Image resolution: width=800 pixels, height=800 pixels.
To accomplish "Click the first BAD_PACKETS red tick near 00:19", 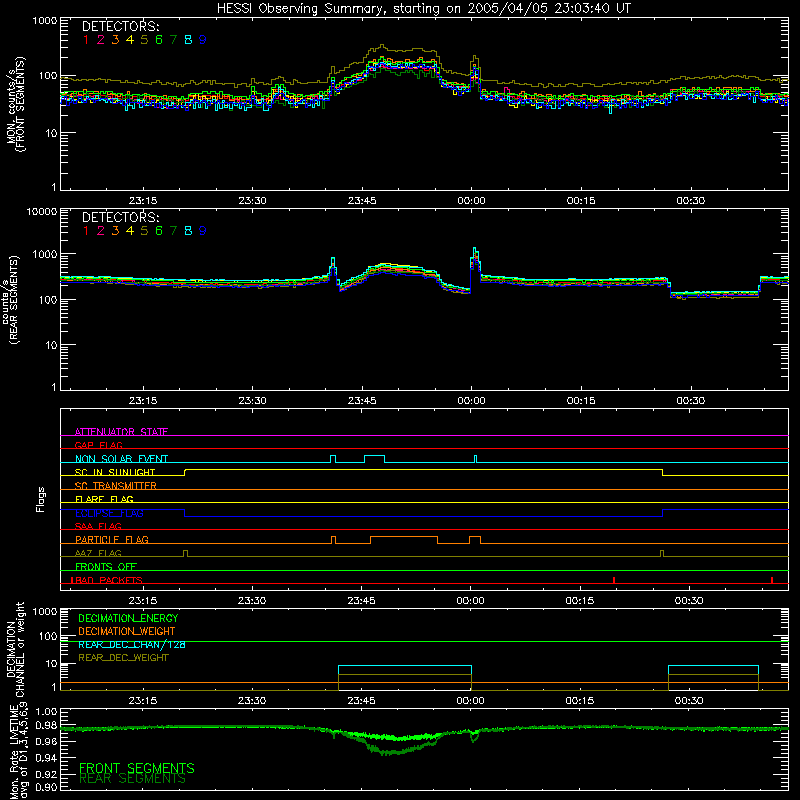I will (614, 580).
